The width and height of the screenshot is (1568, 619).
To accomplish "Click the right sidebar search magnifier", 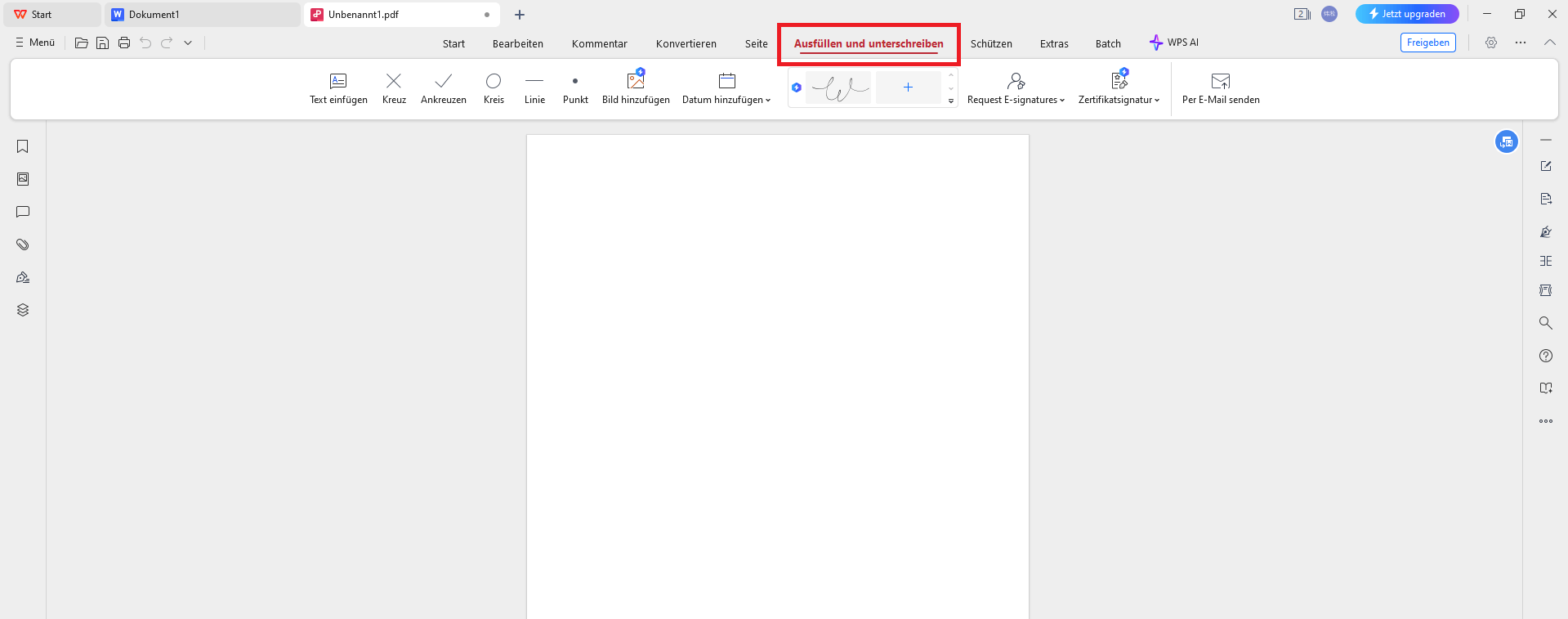I will (1546, 323).
